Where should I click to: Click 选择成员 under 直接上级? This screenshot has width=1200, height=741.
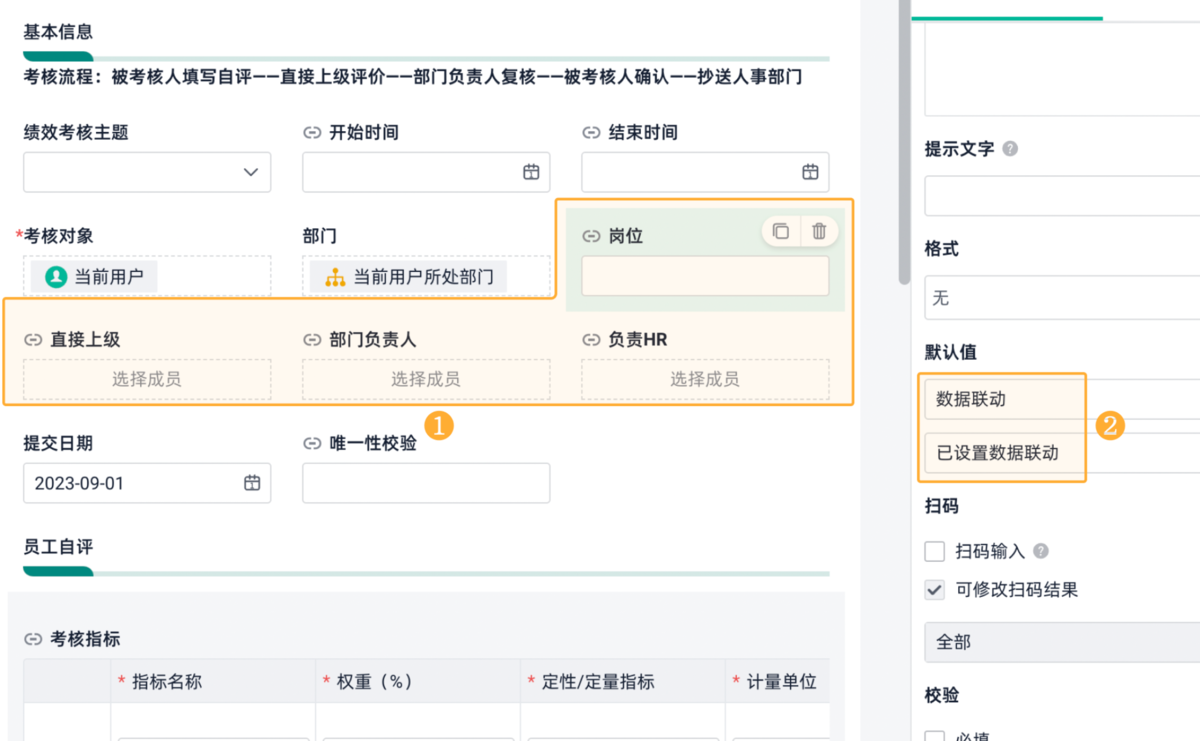(147, 379)
